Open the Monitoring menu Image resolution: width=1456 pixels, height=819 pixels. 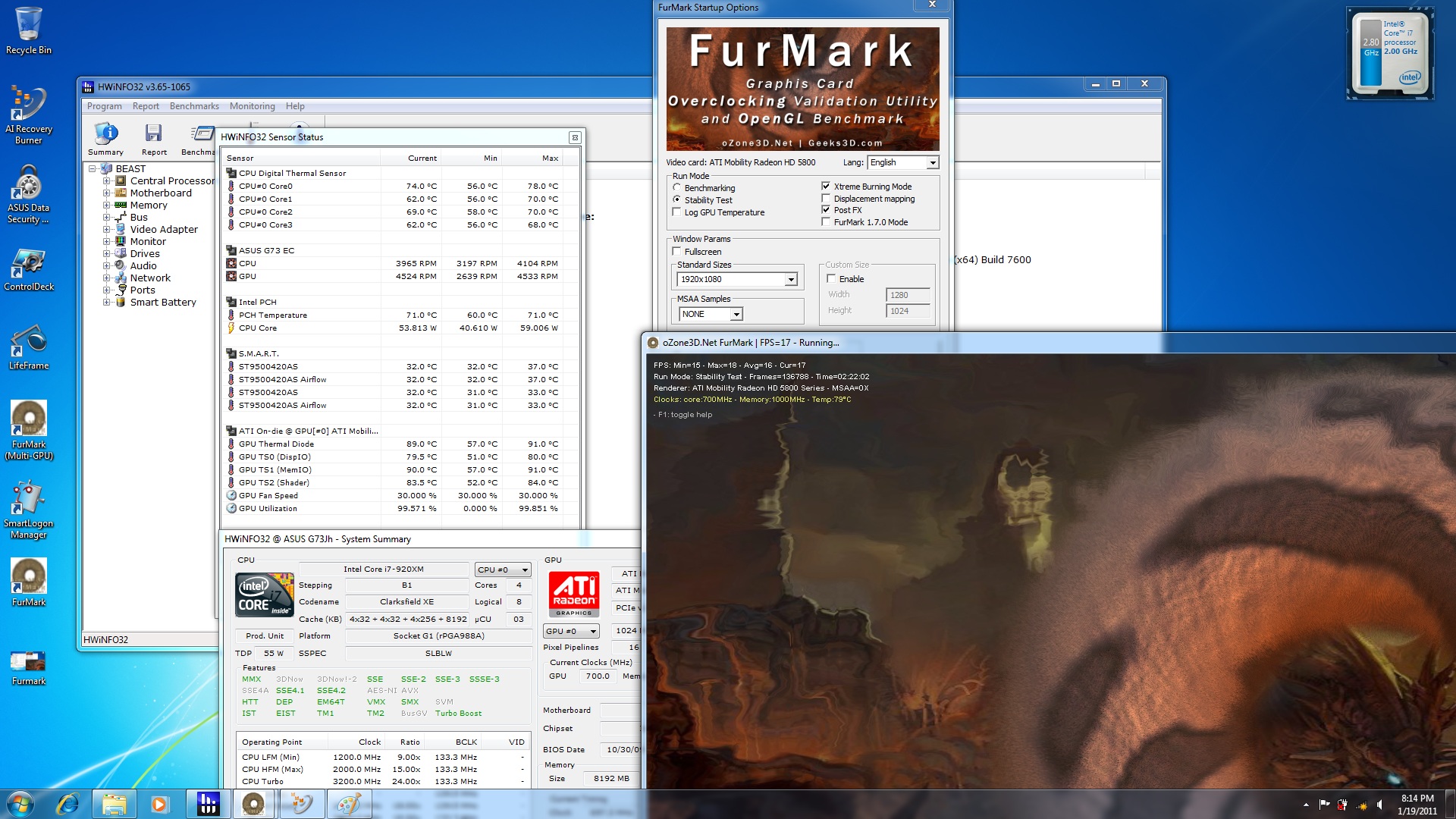[x=252, y=106]
